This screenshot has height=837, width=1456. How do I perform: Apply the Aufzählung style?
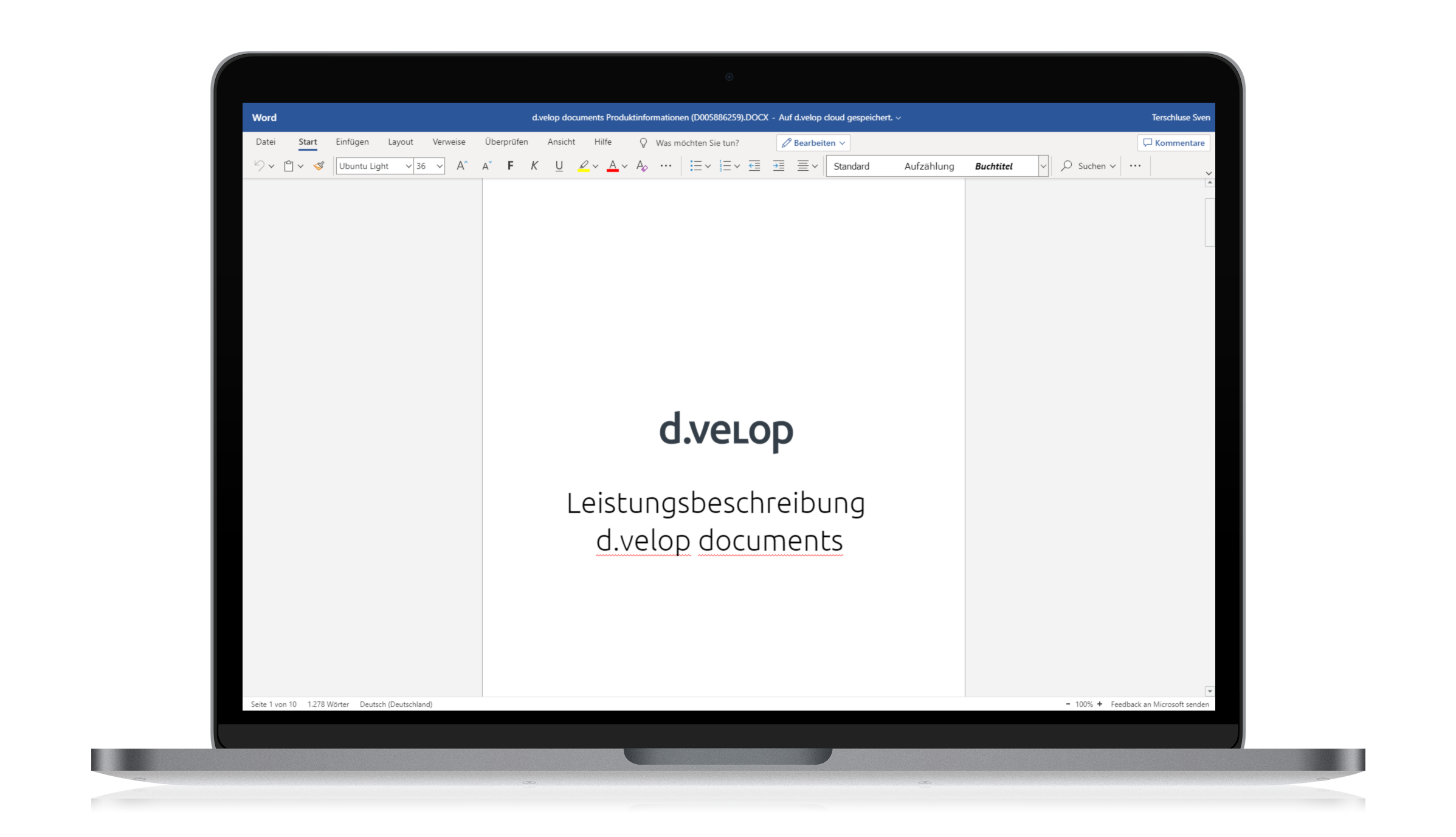929,166
